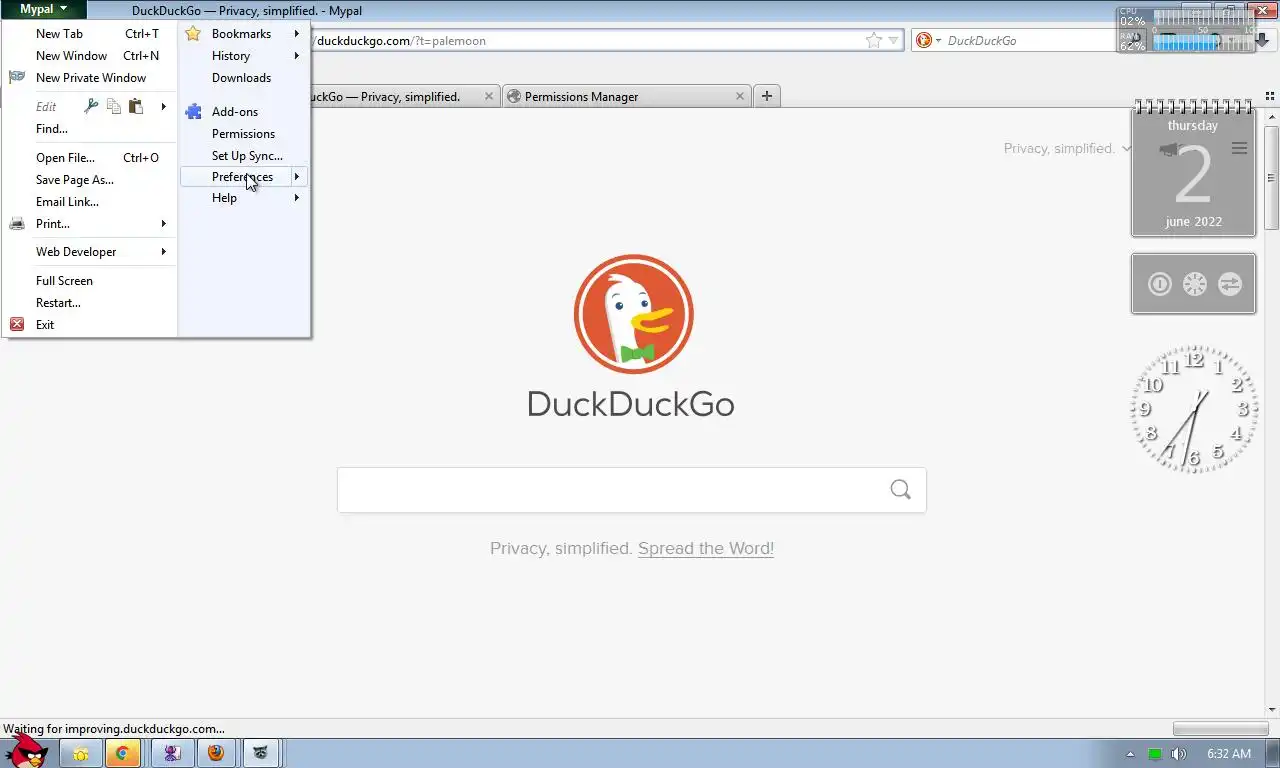Click the Add-ons puzzle piece icon
The width and height of the screenshot is (1280, 768).
[193, 112]
